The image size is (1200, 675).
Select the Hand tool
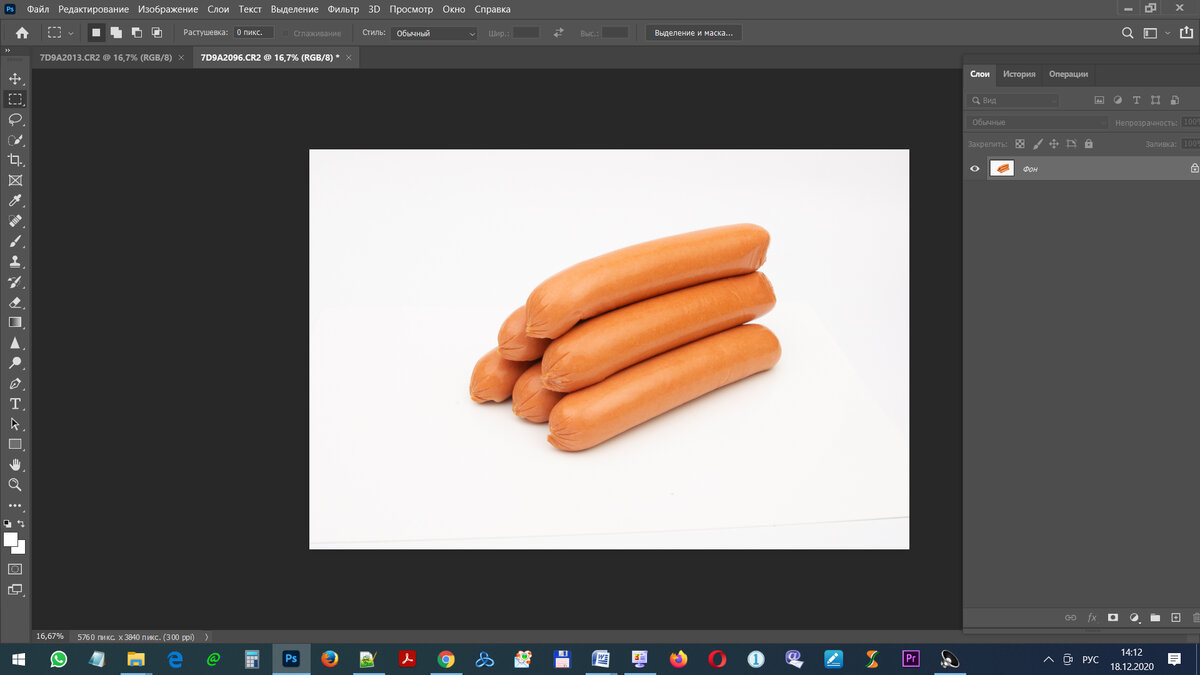coord(15,465)
